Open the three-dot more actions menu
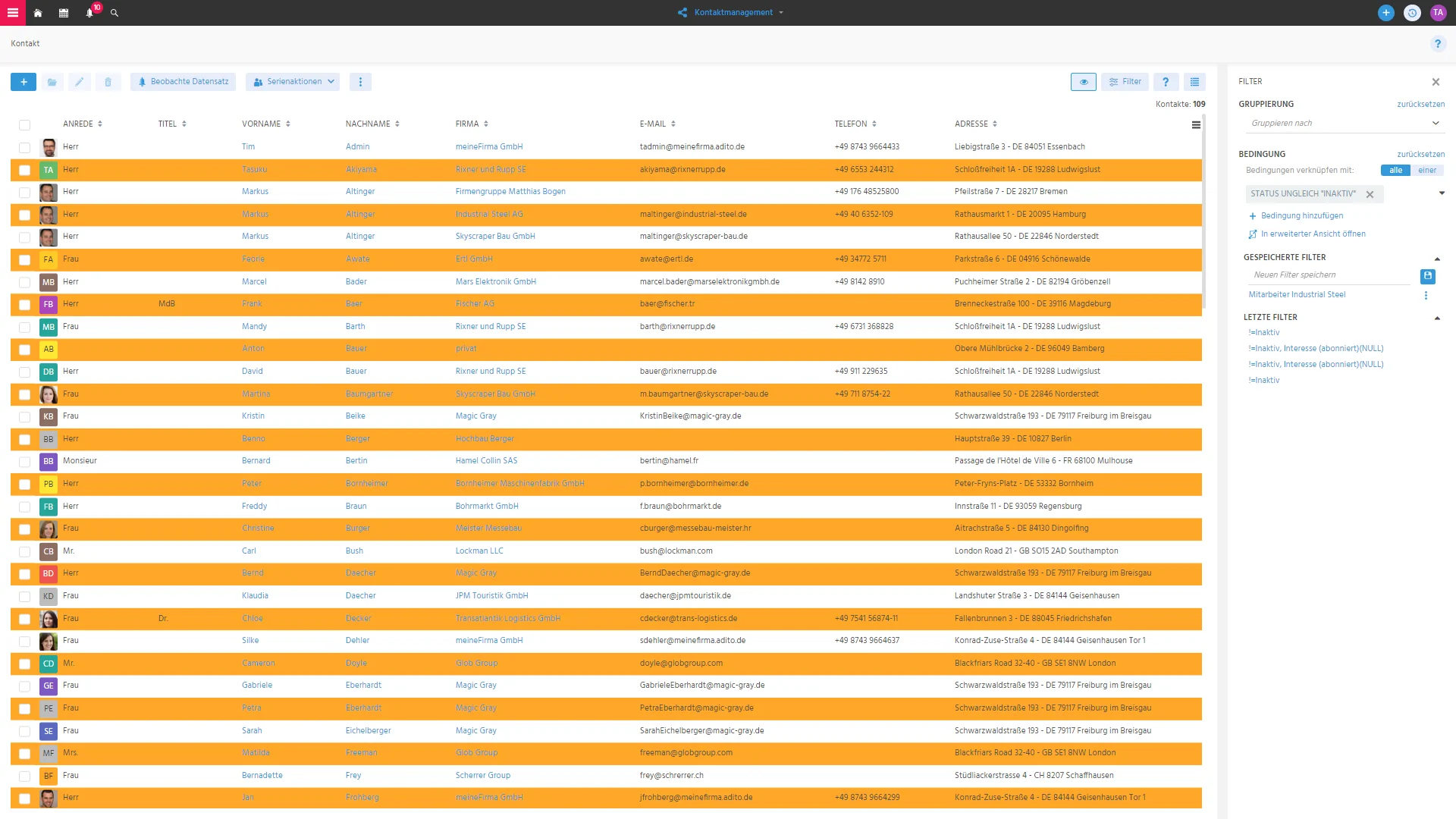 [x=360, y=82]
